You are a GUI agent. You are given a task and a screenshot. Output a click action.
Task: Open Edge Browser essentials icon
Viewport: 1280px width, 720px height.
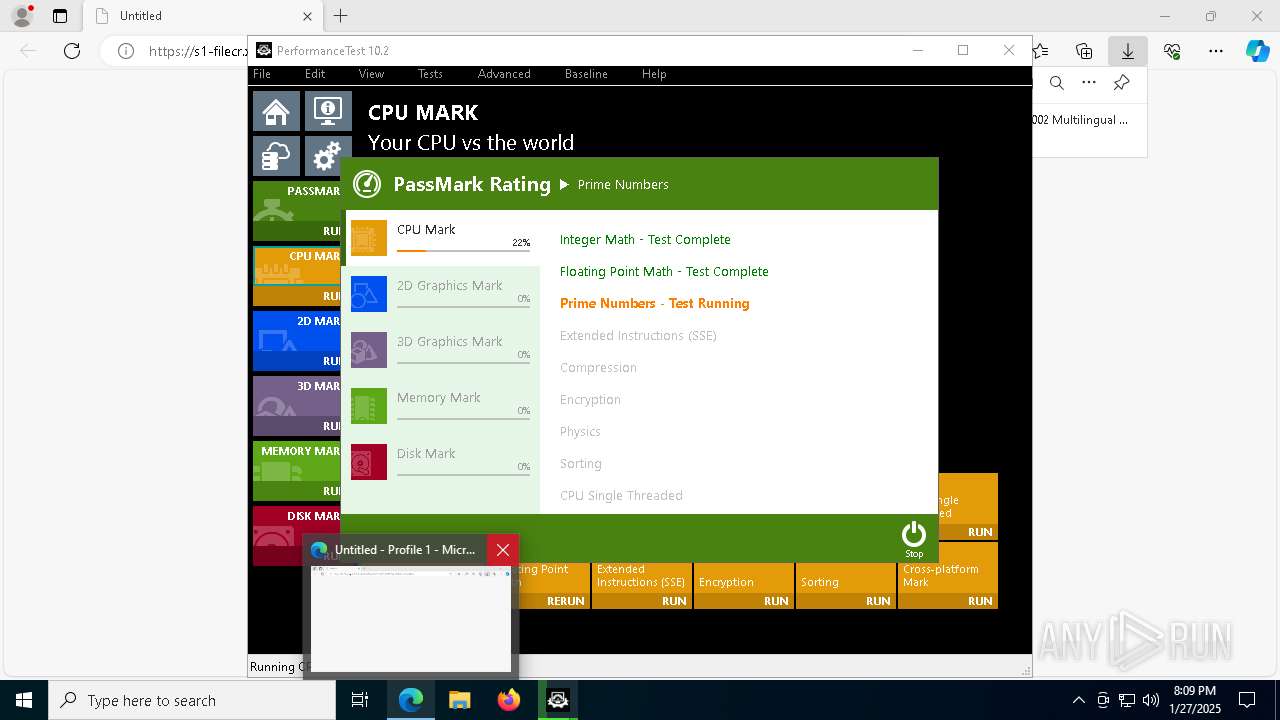tap(1172, 51)
